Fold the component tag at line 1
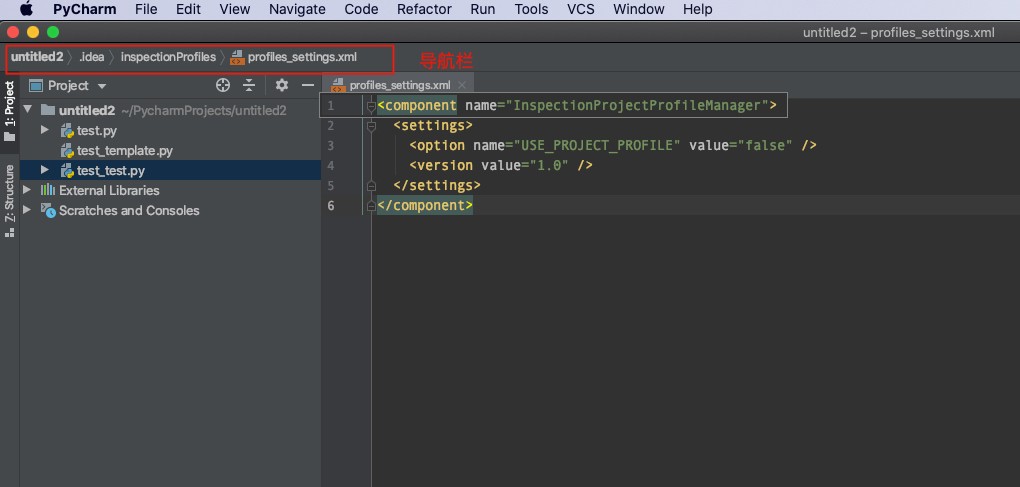 click(371, 107)
